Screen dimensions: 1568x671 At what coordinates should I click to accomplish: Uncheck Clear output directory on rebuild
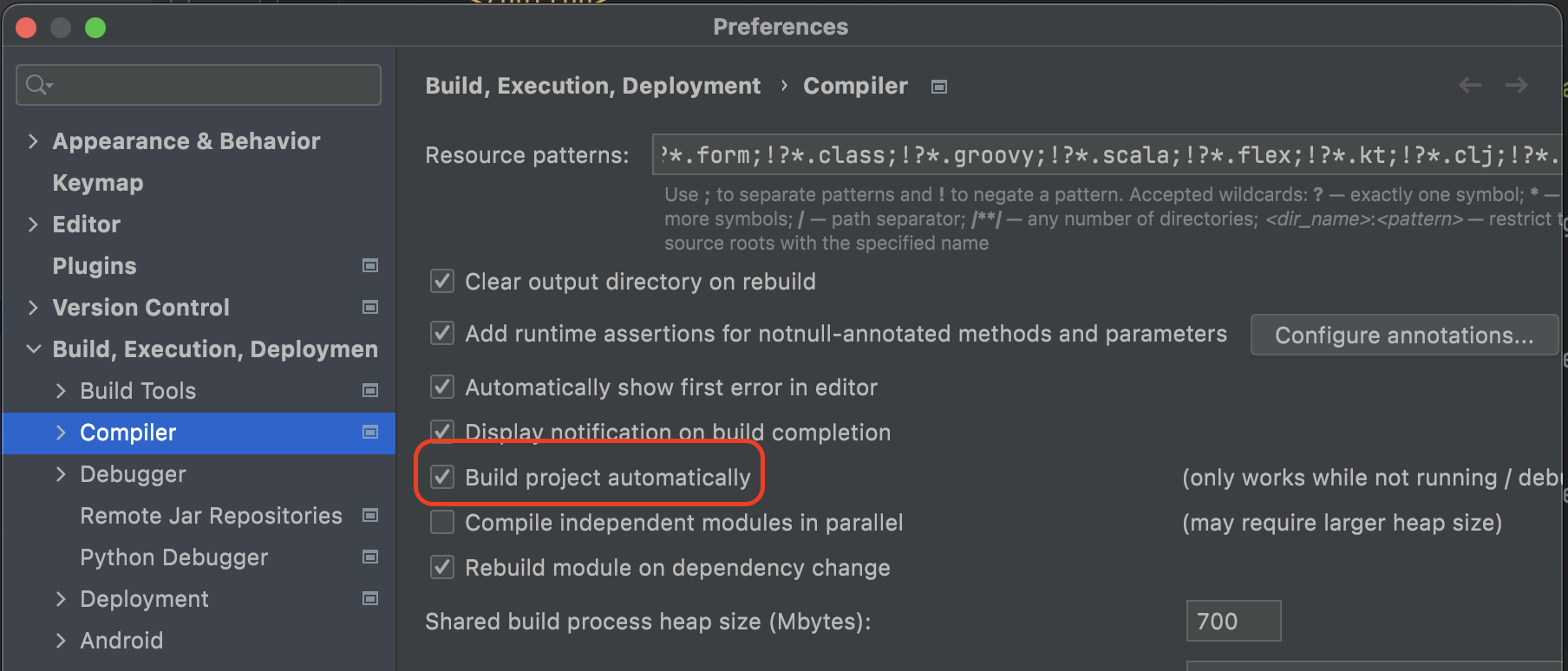click(442, 280)
